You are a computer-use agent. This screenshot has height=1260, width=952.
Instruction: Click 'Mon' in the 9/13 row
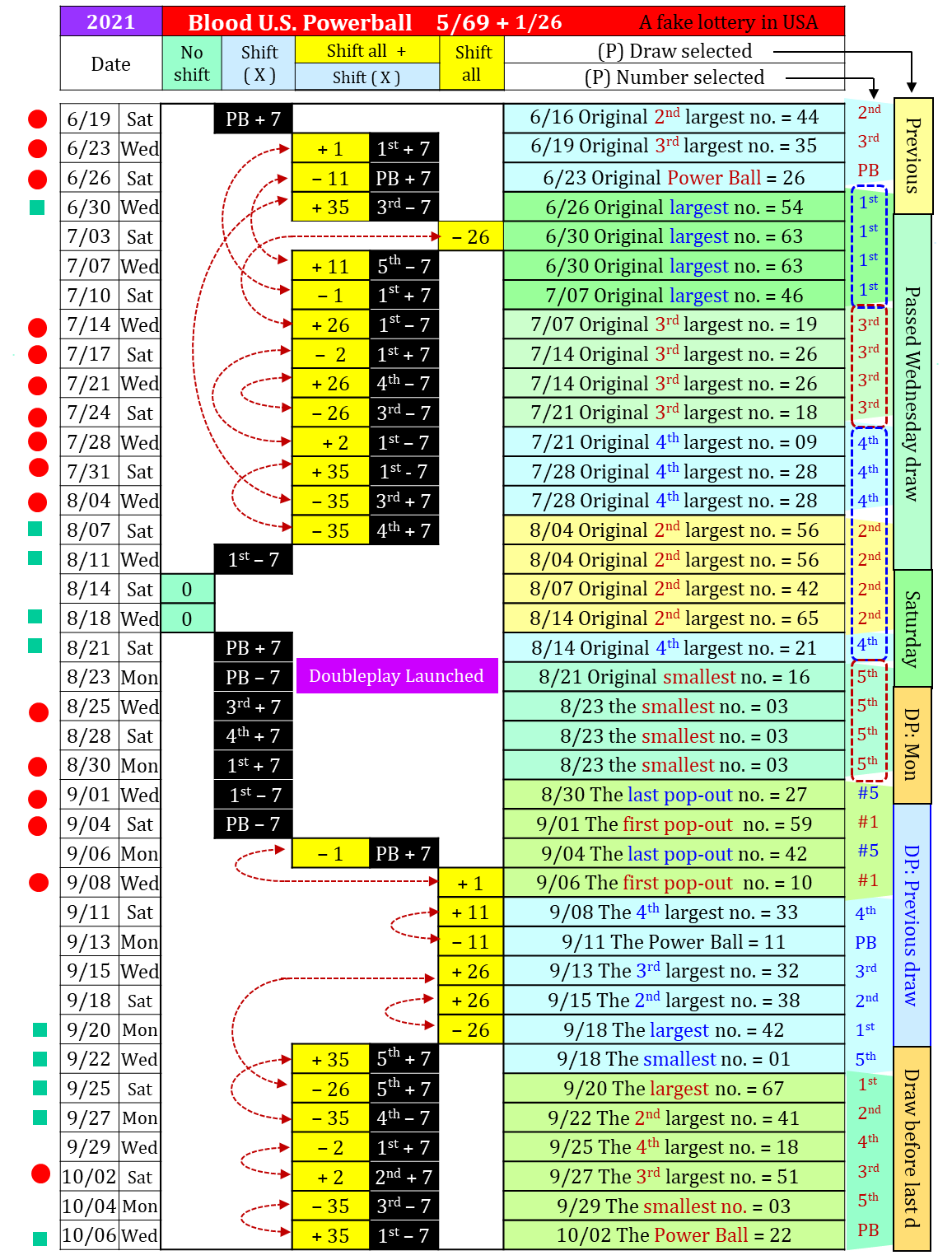tap(140, 942)
